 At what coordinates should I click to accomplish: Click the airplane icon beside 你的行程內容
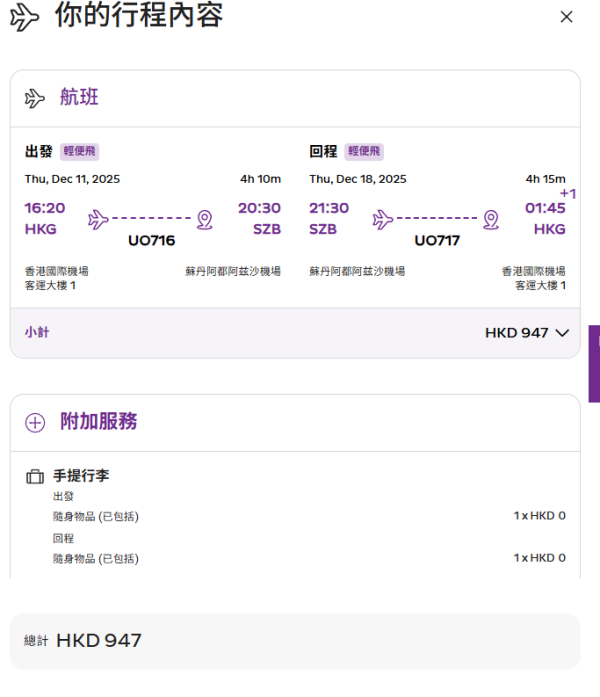point(24,17)
